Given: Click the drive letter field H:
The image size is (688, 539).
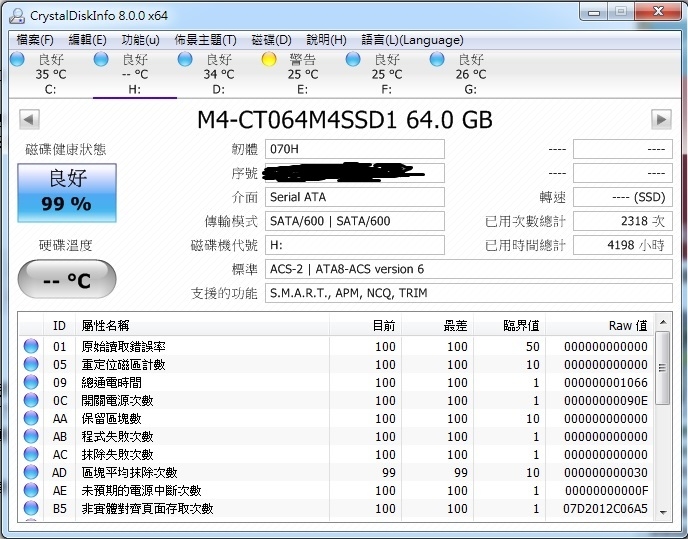Looking at the screenshot, I should tap(355, 245).
